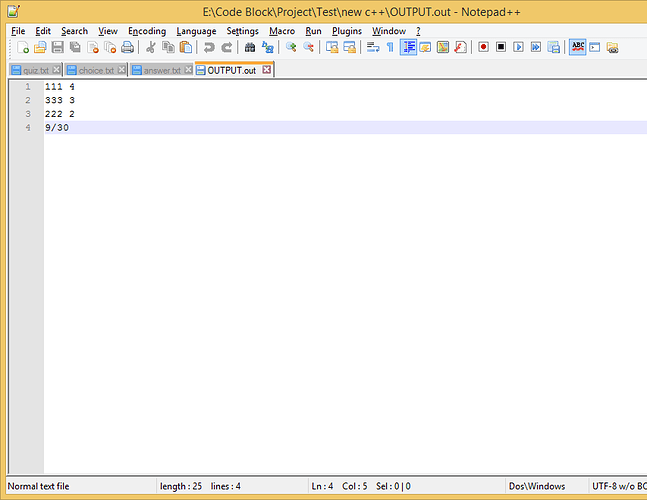Image resolution: width=647 pixels, height=500 pixels.
Task: Click the Save file toolbar icon
Action: point(57,47)
